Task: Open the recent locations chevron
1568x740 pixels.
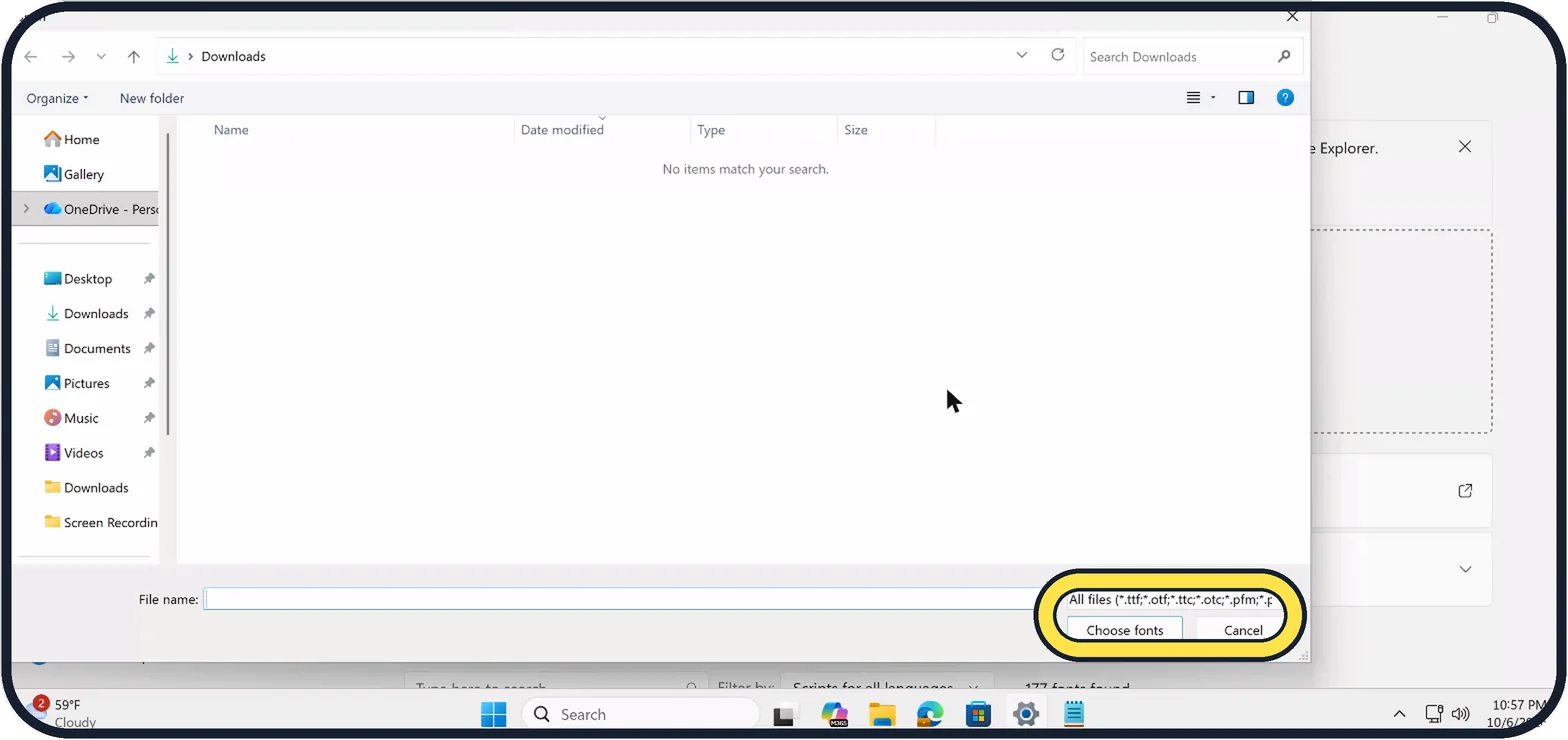Action: tap(101, 57)
